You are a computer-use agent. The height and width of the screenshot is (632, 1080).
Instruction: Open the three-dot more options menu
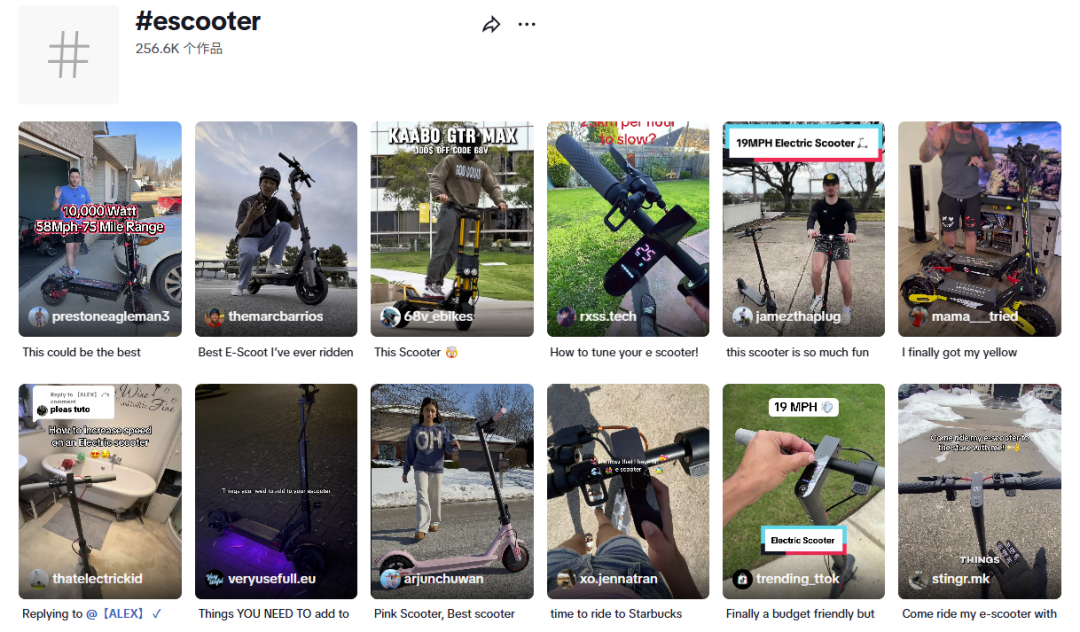[527, 24]
